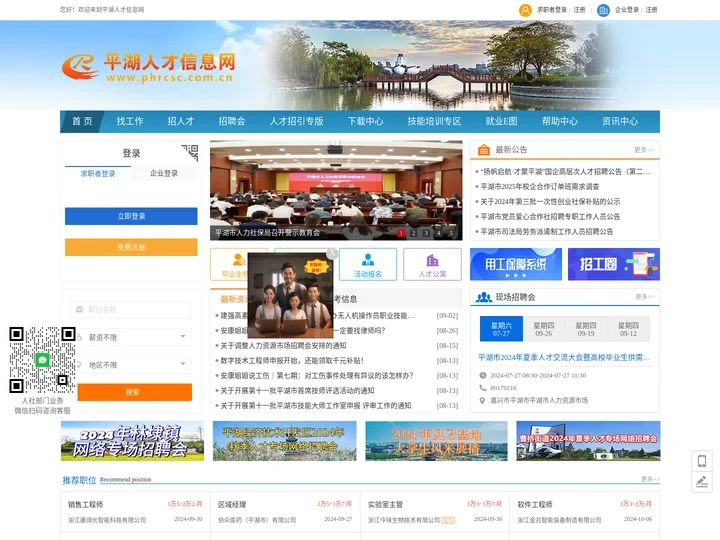Open 用工保障系统 banner
The width and height of the screenshot is (720, 540).
pyautogui.click(x=516, y=264)
